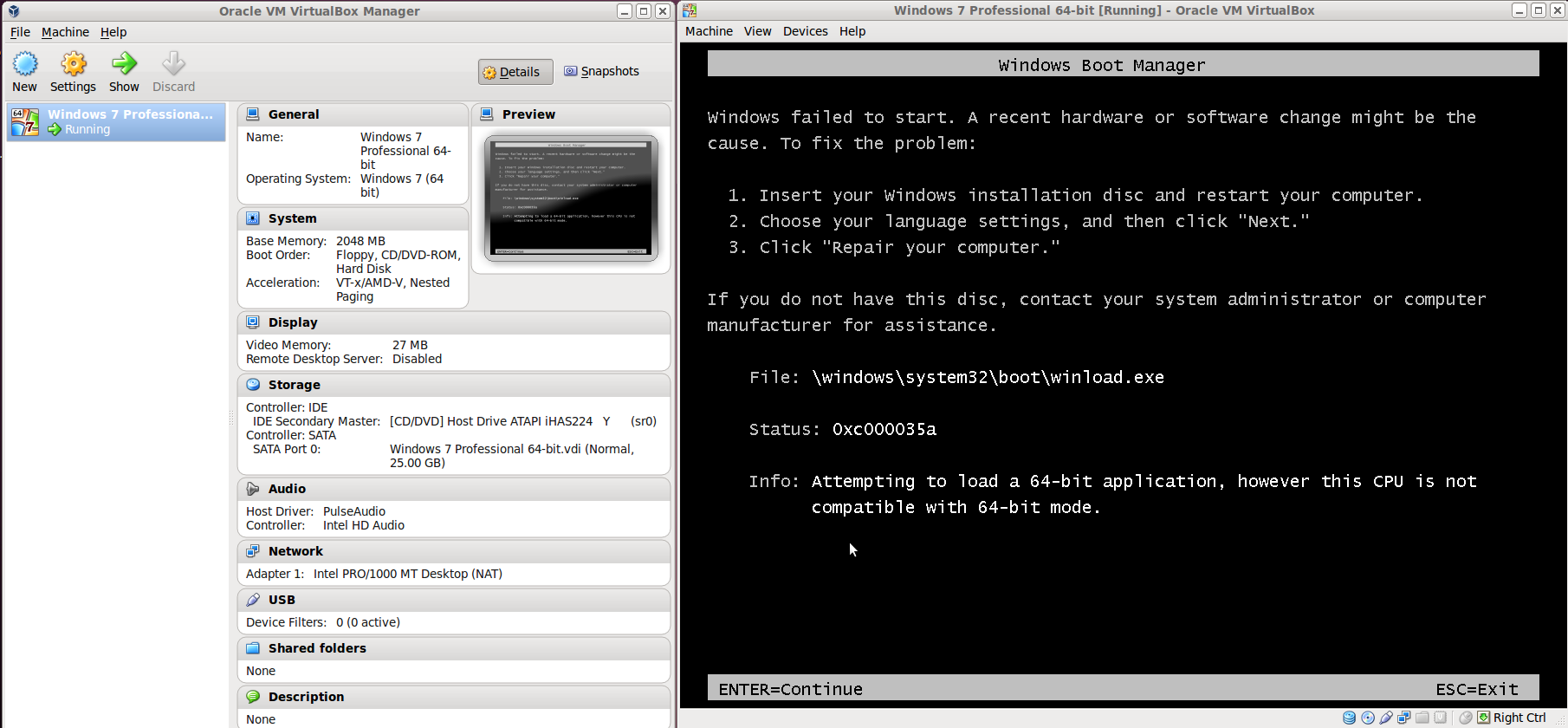1568x728 pixels.
Task: Open File menu in VirtualBox Manager
Action: (x=20, y=32)
